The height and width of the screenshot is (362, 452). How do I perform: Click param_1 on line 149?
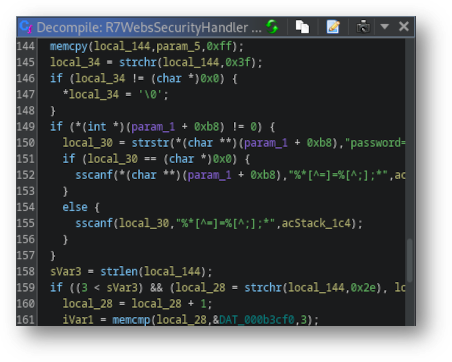(x=153, y=127)
